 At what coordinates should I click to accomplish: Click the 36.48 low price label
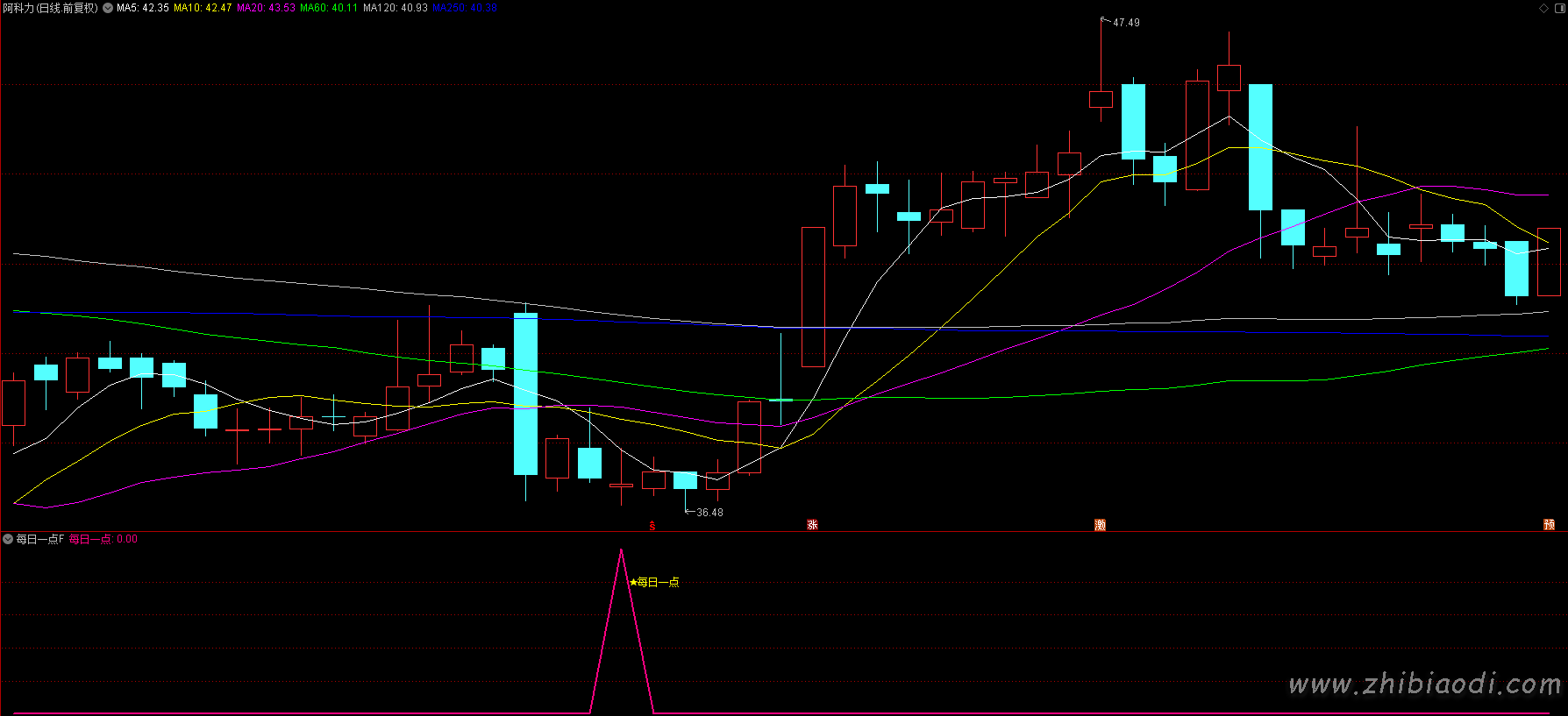click(x=709, y=513)
